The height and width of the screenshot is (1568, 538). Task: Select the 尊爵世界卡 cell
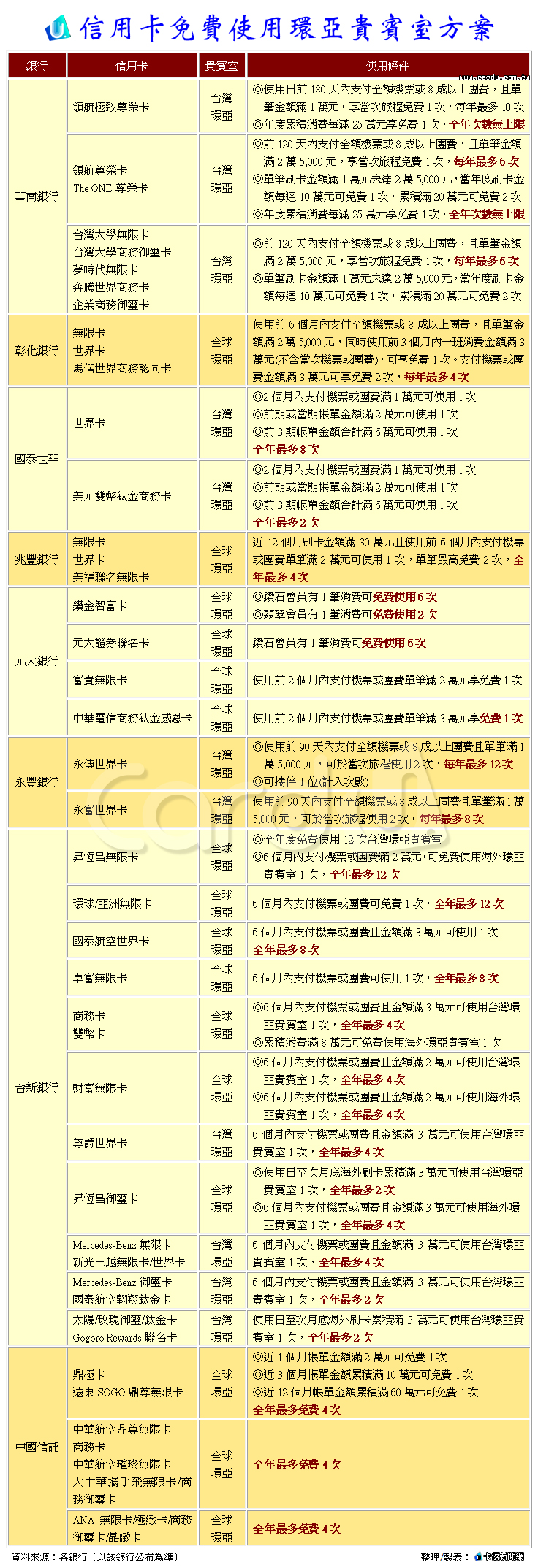pyautogui.click(x=132, y=1143)
